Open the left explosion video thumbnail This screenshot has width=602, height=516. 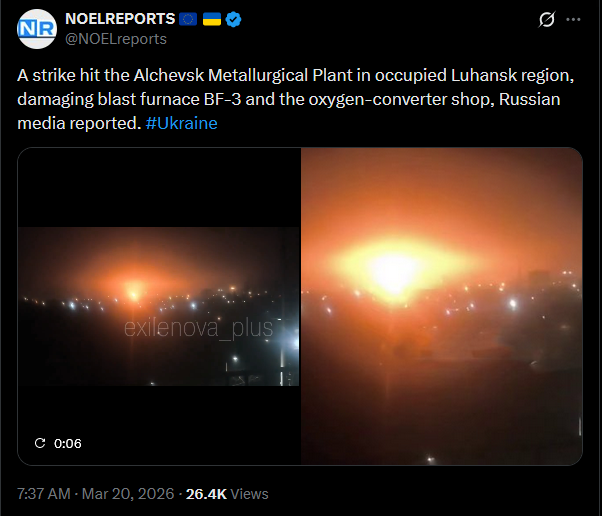159,306
